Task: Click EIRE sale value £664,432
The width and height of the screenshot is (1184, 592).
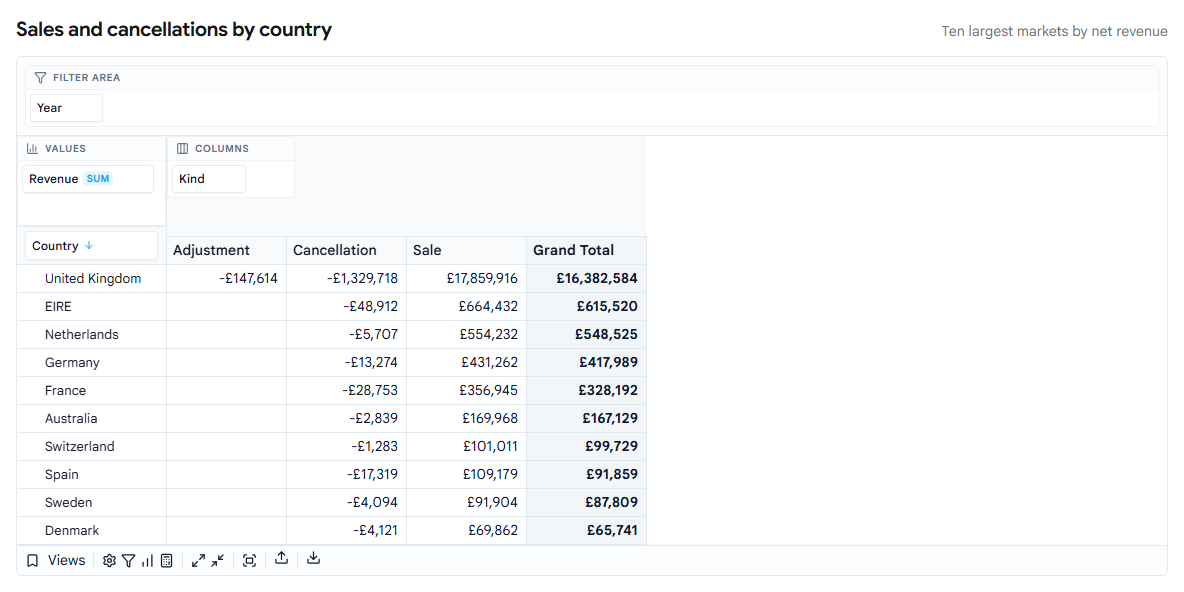Action: coord(467,307)
